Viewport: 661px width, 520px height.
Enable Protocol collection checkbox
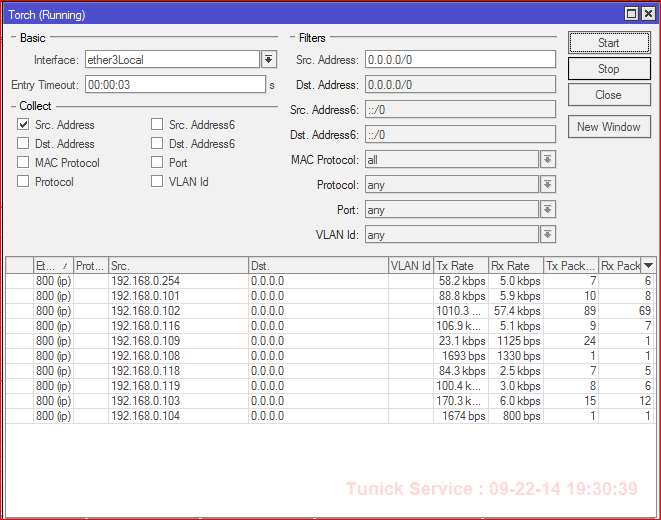23,181
